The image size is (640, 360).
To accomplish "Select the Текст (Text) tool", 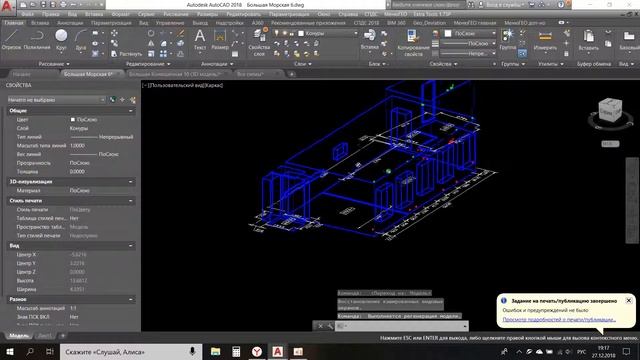I will pyautogui.click(x=200, y=40).
